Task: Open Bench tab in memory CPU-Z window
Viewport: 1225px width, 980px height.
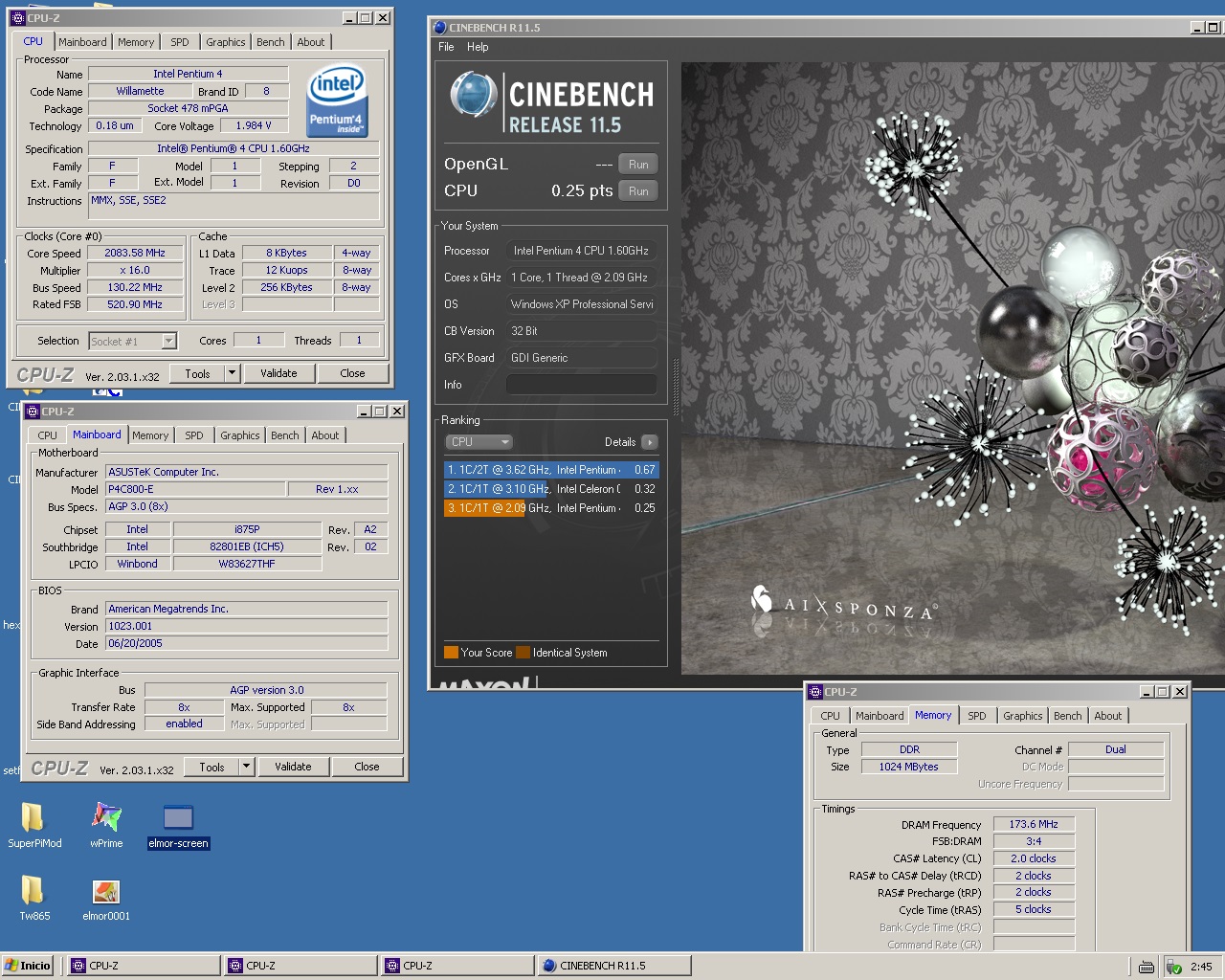Action: tap(1067, 716)
